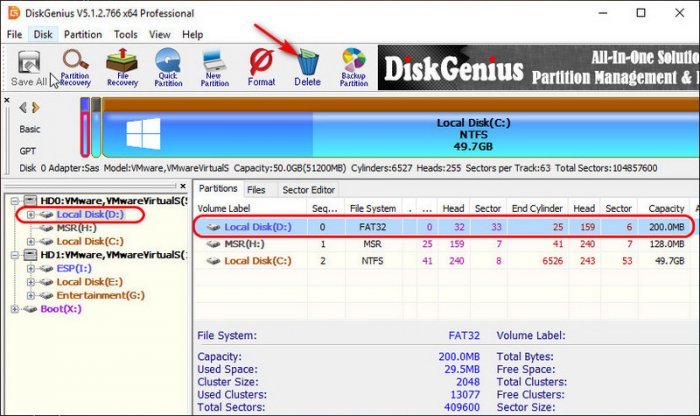Screen dimensions: 700x416
Task: Sort by the End Cylinder column header
Action: [x=537, y=208]
